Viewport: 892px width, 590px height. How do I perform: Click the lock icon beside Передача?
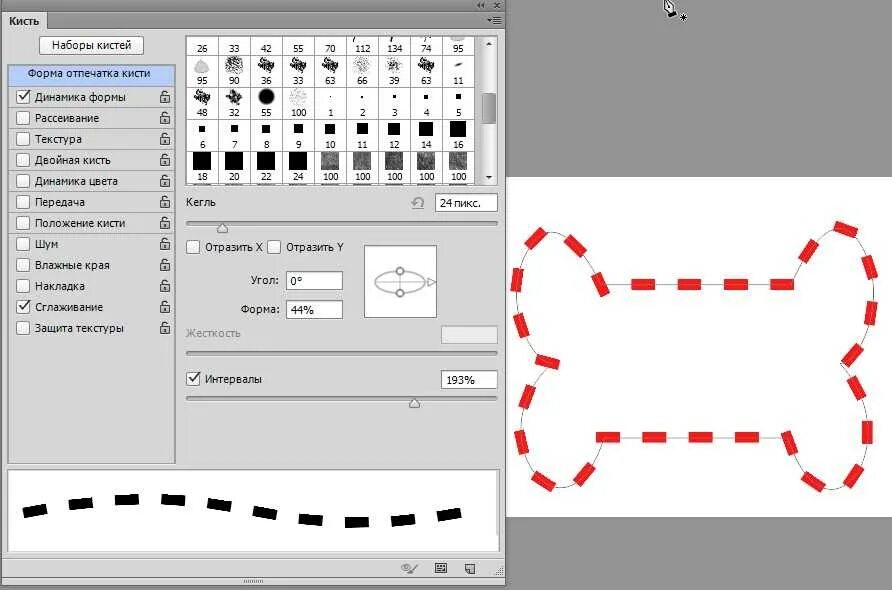click(x=165, y=202)
